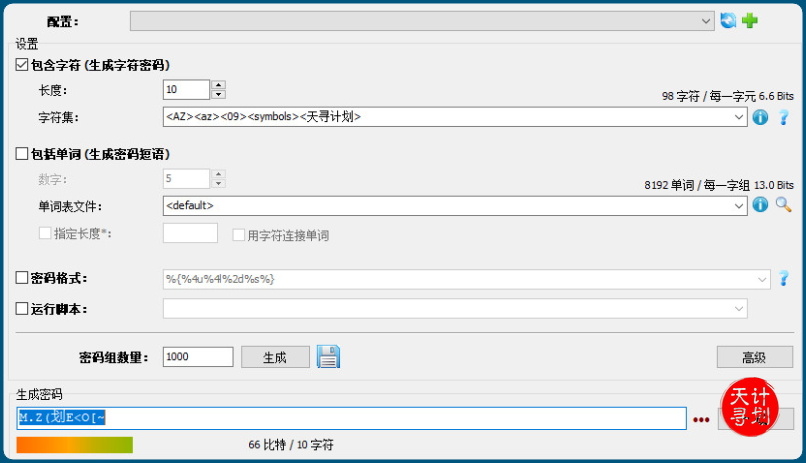The height and width of the screenshot is (463, 806).
Task: Click the 高级 advanced button
Action: (x=754, y=357)
